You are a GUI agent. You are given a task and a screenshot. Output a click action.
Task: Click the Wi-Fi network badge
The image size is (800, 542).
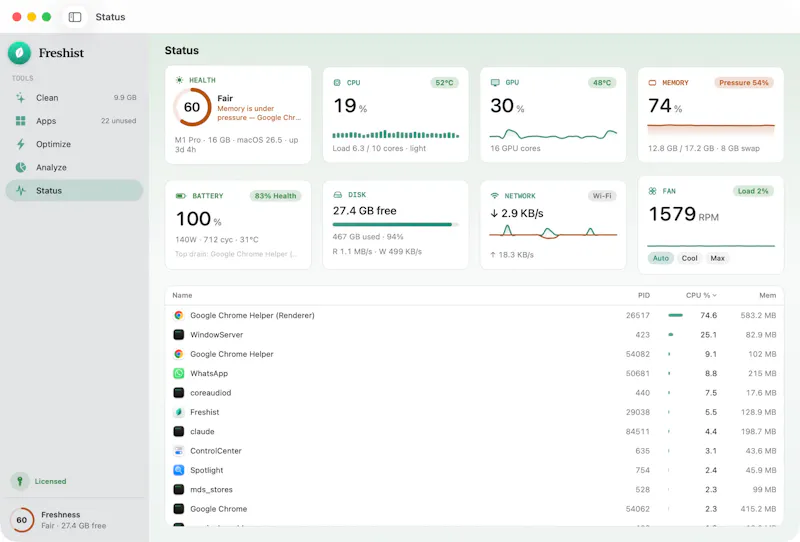(602, 196)
